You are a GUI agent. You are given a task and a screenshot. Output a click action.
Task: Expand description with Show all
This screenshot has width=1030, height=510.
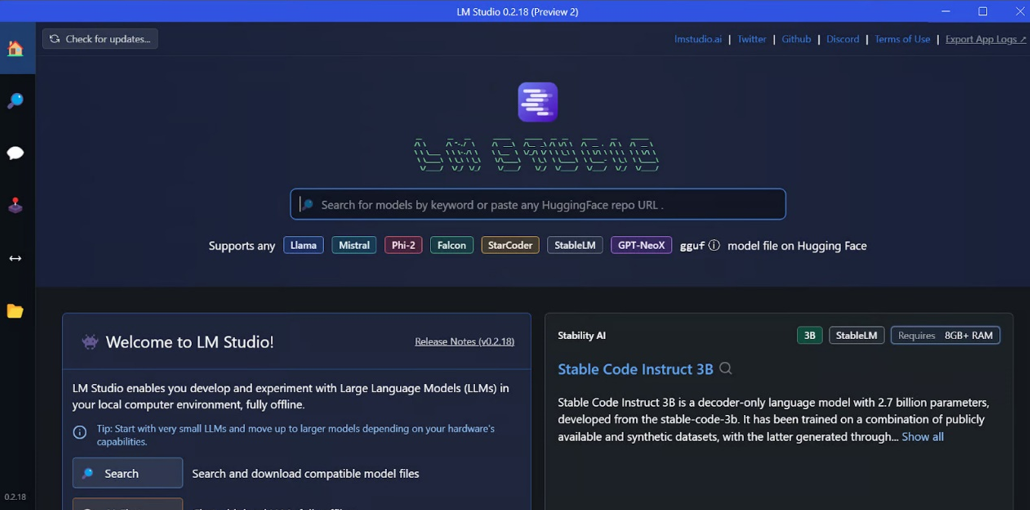(922, 437)
